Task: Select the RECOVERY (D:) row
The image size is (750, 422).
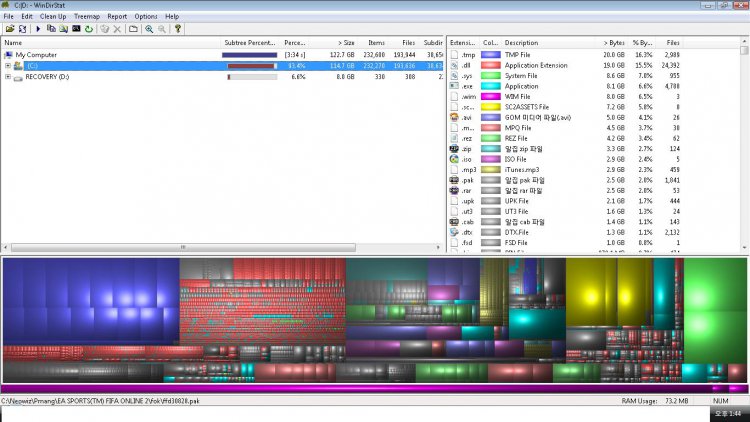Action: click(222, 77)
